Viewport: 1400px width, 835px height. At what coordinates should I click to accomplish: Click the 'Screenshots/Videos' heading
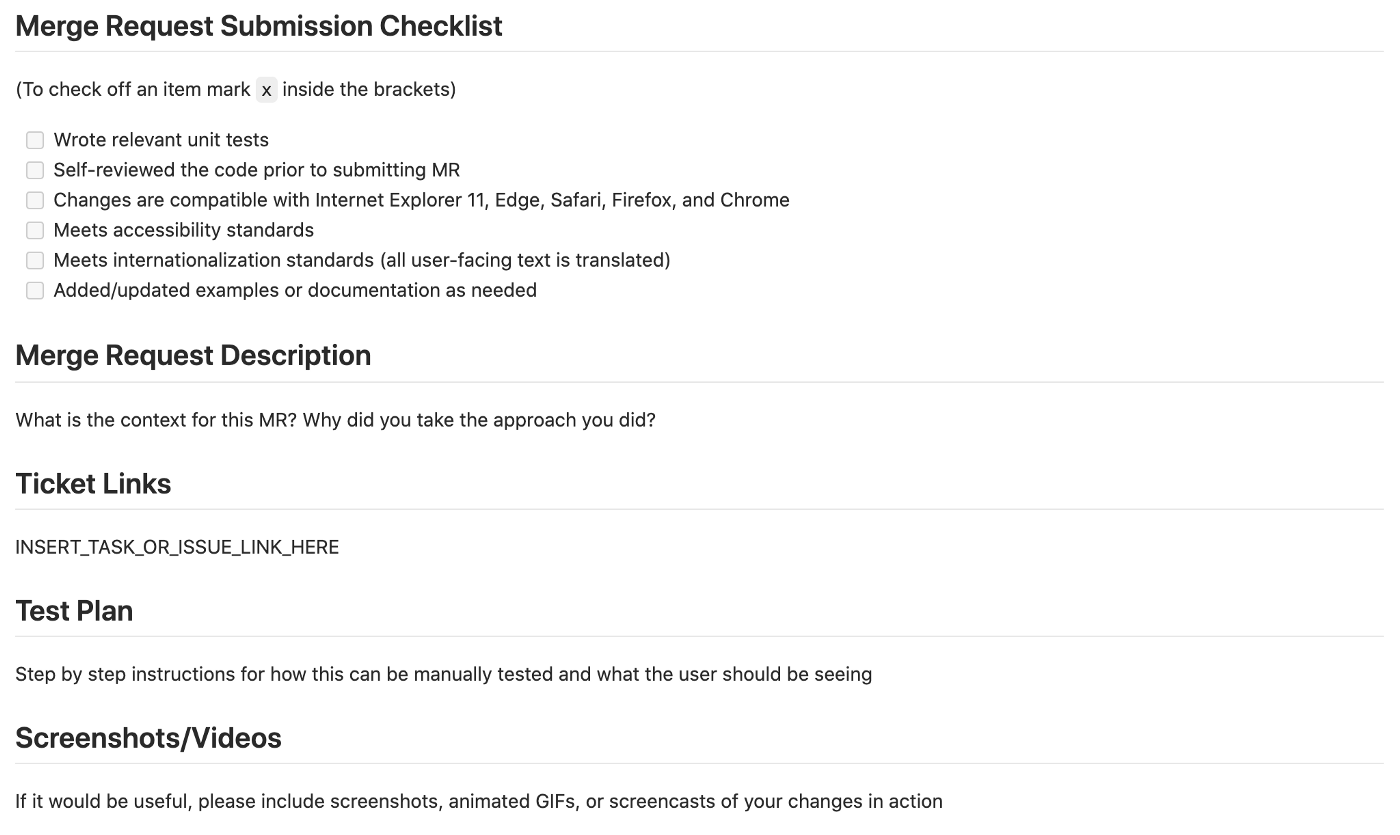148,738
